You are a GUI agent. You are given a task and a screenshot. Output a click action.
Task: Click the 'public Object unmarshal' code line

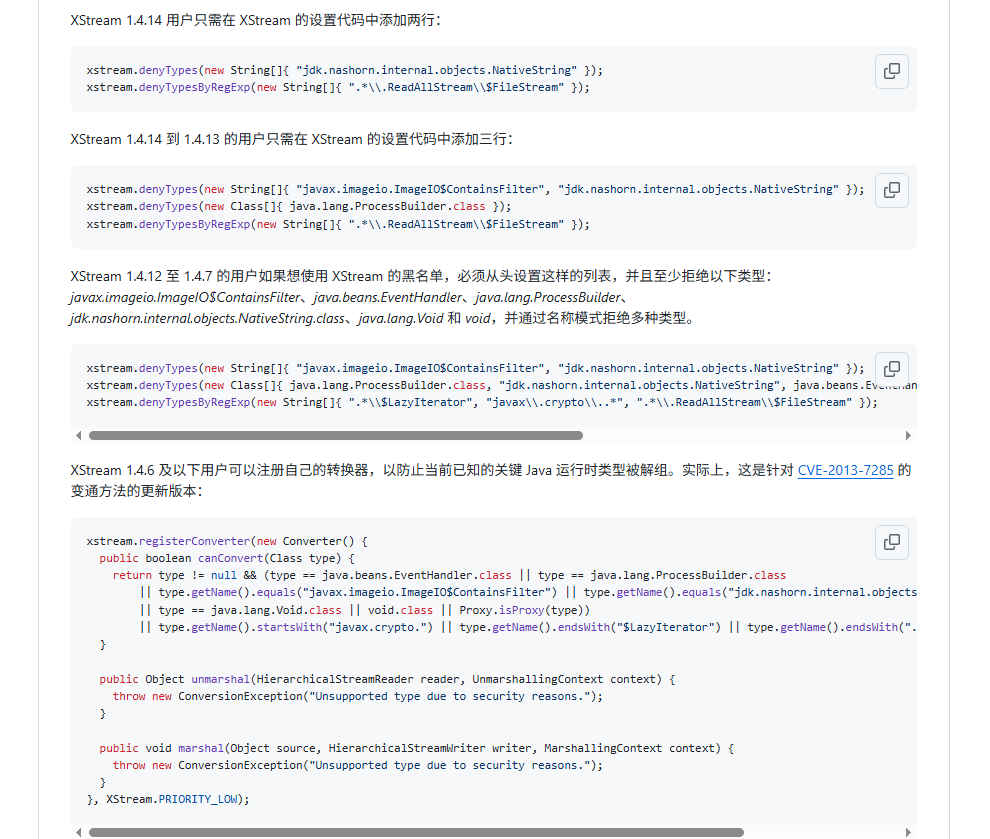(x=387, y=679)
